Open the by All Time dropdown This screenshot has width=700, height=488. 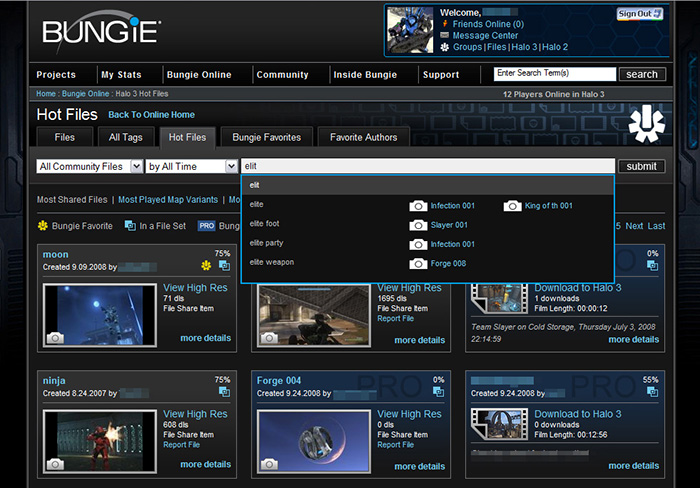coord(192,166)
